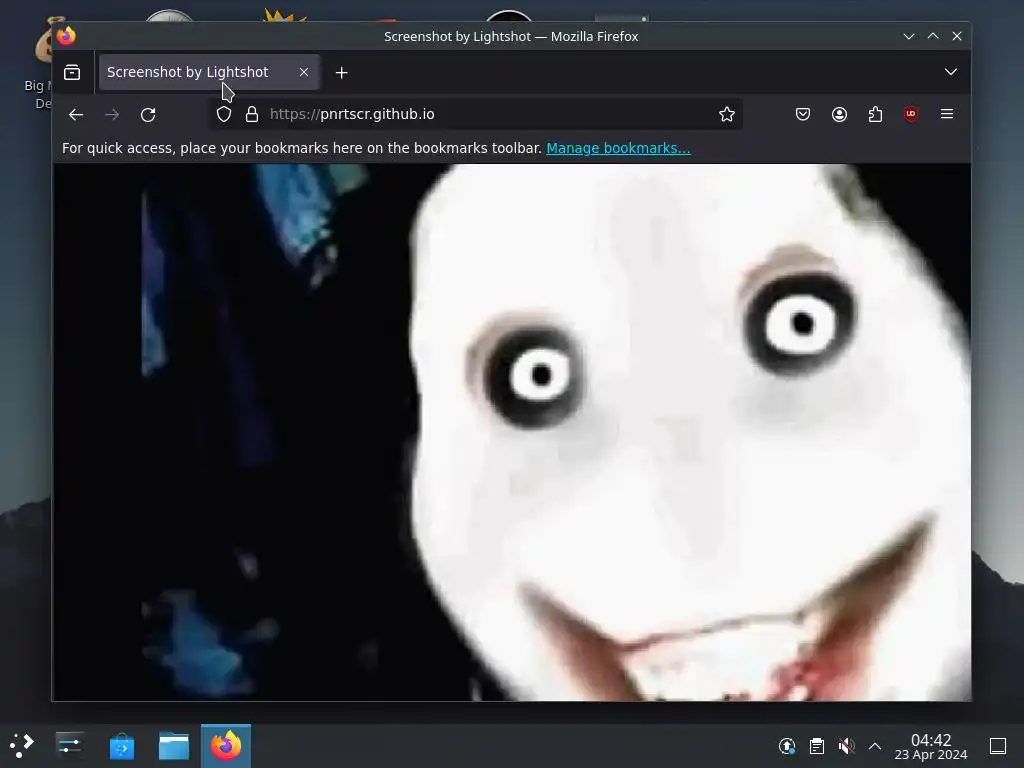Open the uBlock Origin extension
The height and width of the screenshot is (768, 1024).
pos(910,114)
